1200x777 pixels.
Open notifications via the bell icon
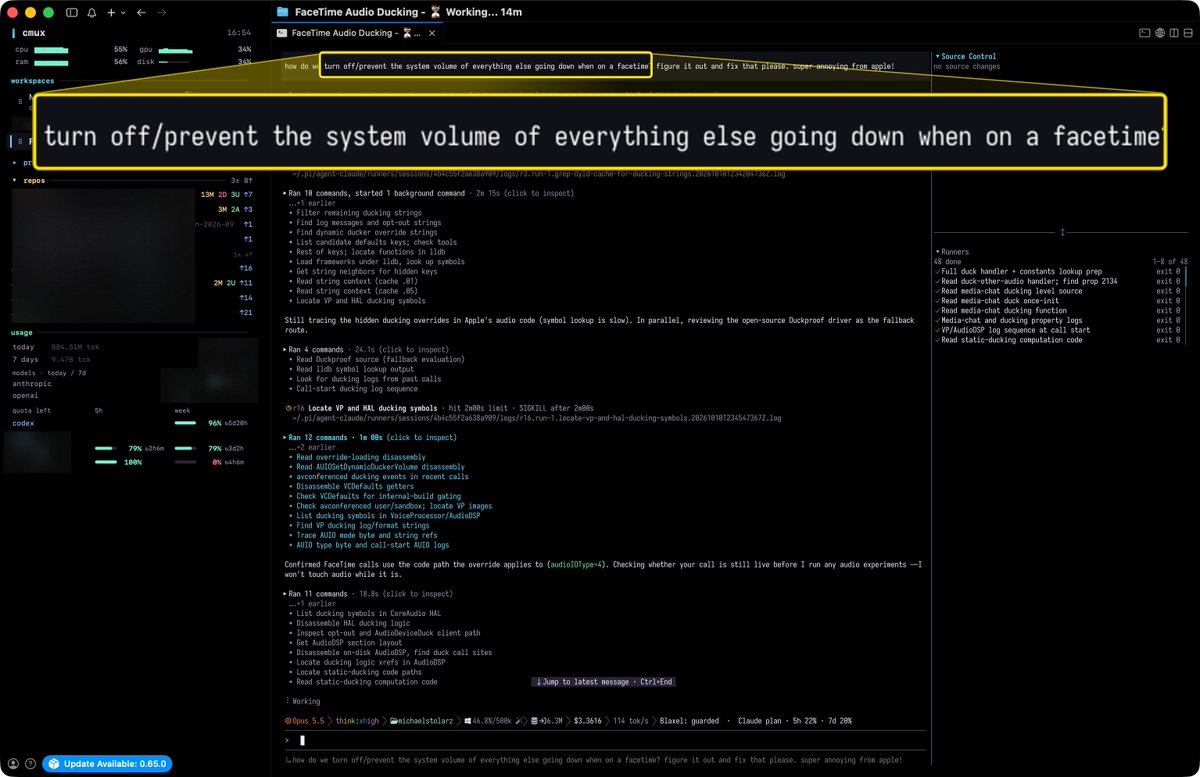pos(92,12)
